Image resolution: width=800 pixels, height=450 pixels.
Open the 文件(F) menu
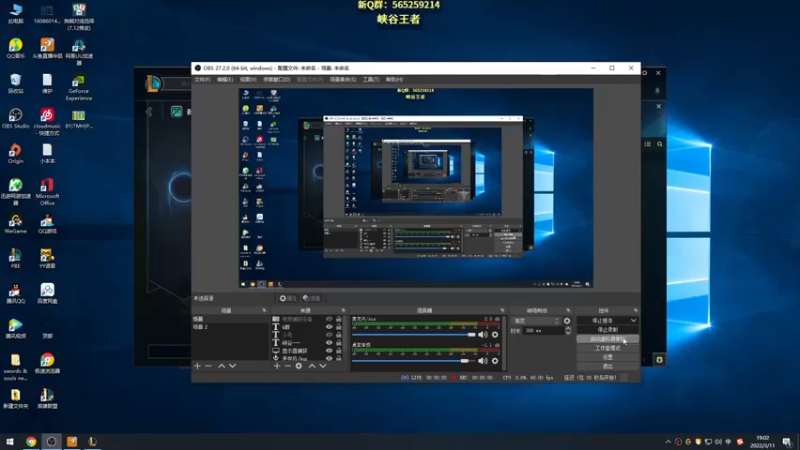click(202, 80)
